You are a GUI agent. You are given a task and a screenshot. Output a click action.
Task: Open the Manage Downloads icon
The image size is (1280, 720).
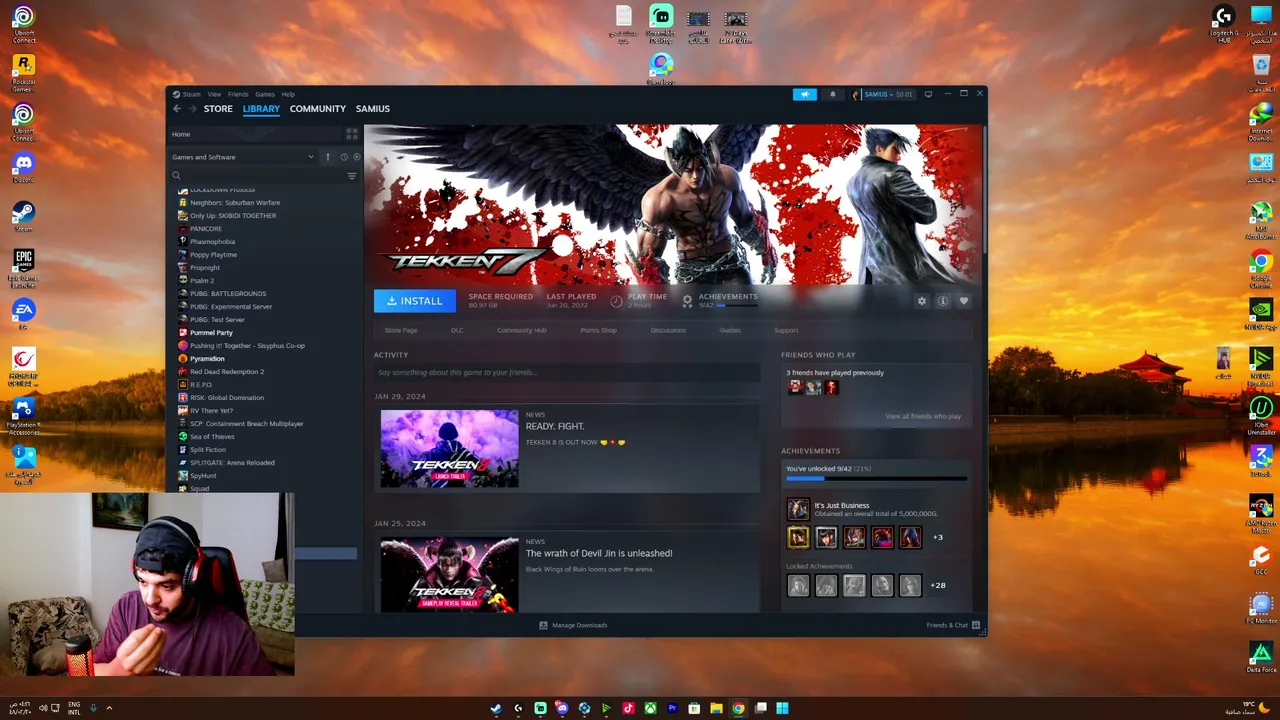543,625
